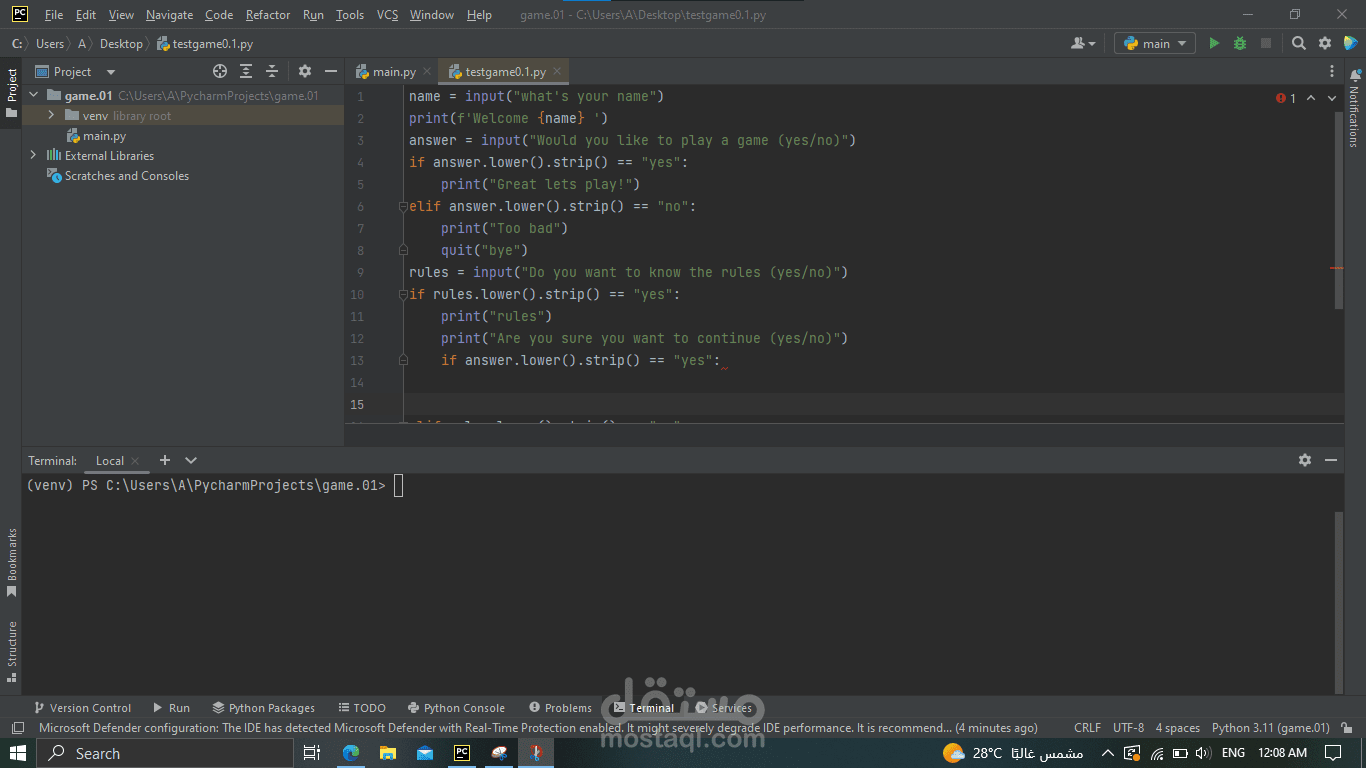The width and height of the screenshot is (1366, 768).
Task: Collapse all in Project panel
Action: [x=272, y=71]
